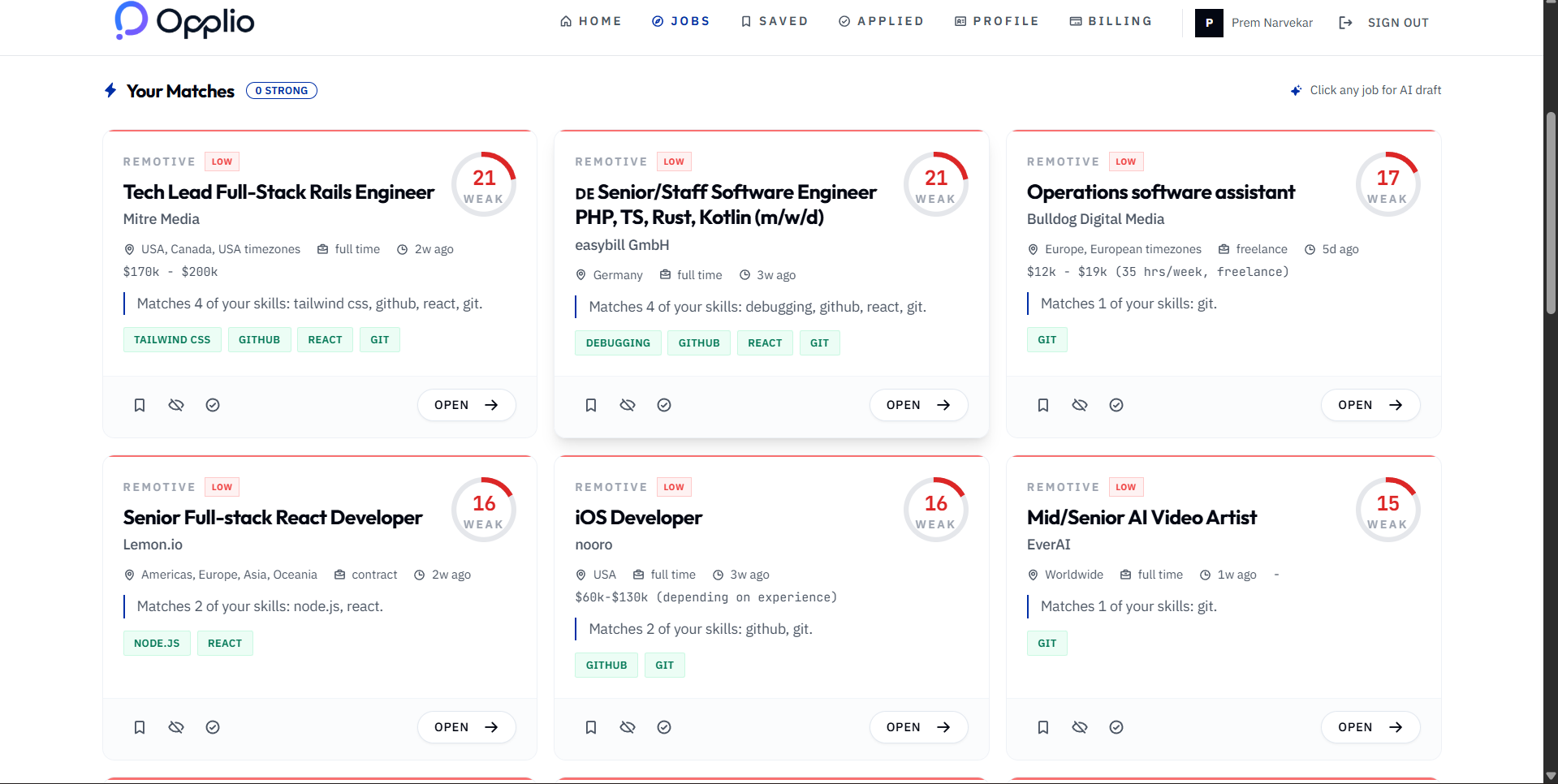Open the Tech Lead Full-Stack Rails Engineer job
This screenshot has width=1558, height=784.
tap(467, 405)
